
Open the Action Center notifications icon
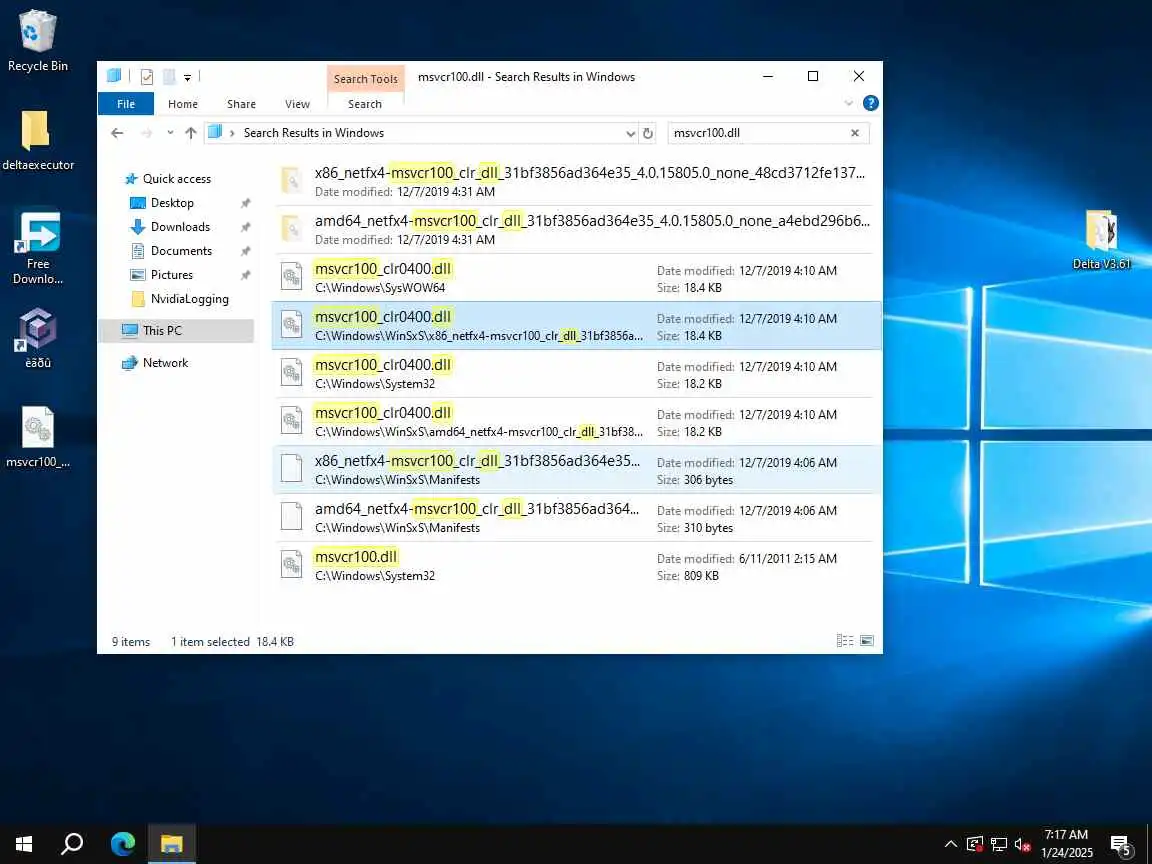[x=1120, y=845]
